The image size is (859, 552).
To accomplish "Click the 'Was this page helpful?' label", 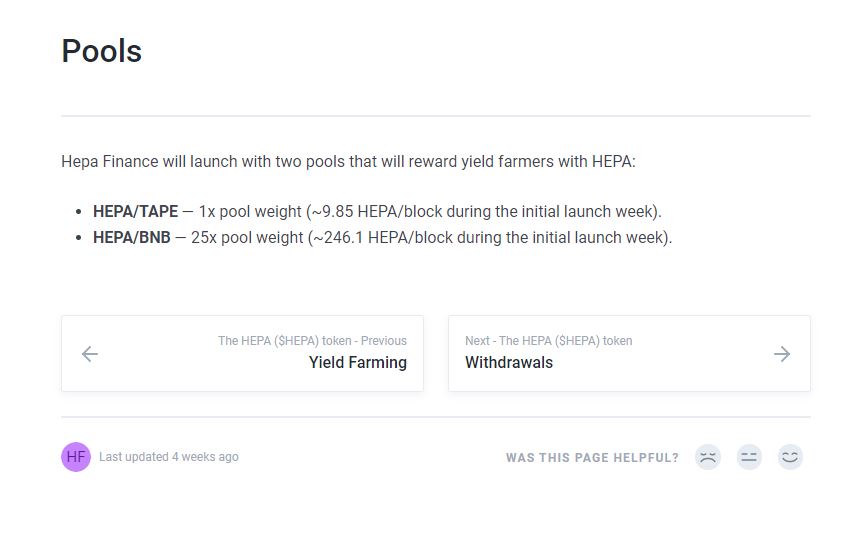I will pyautogui.click(x=592, y=458).
